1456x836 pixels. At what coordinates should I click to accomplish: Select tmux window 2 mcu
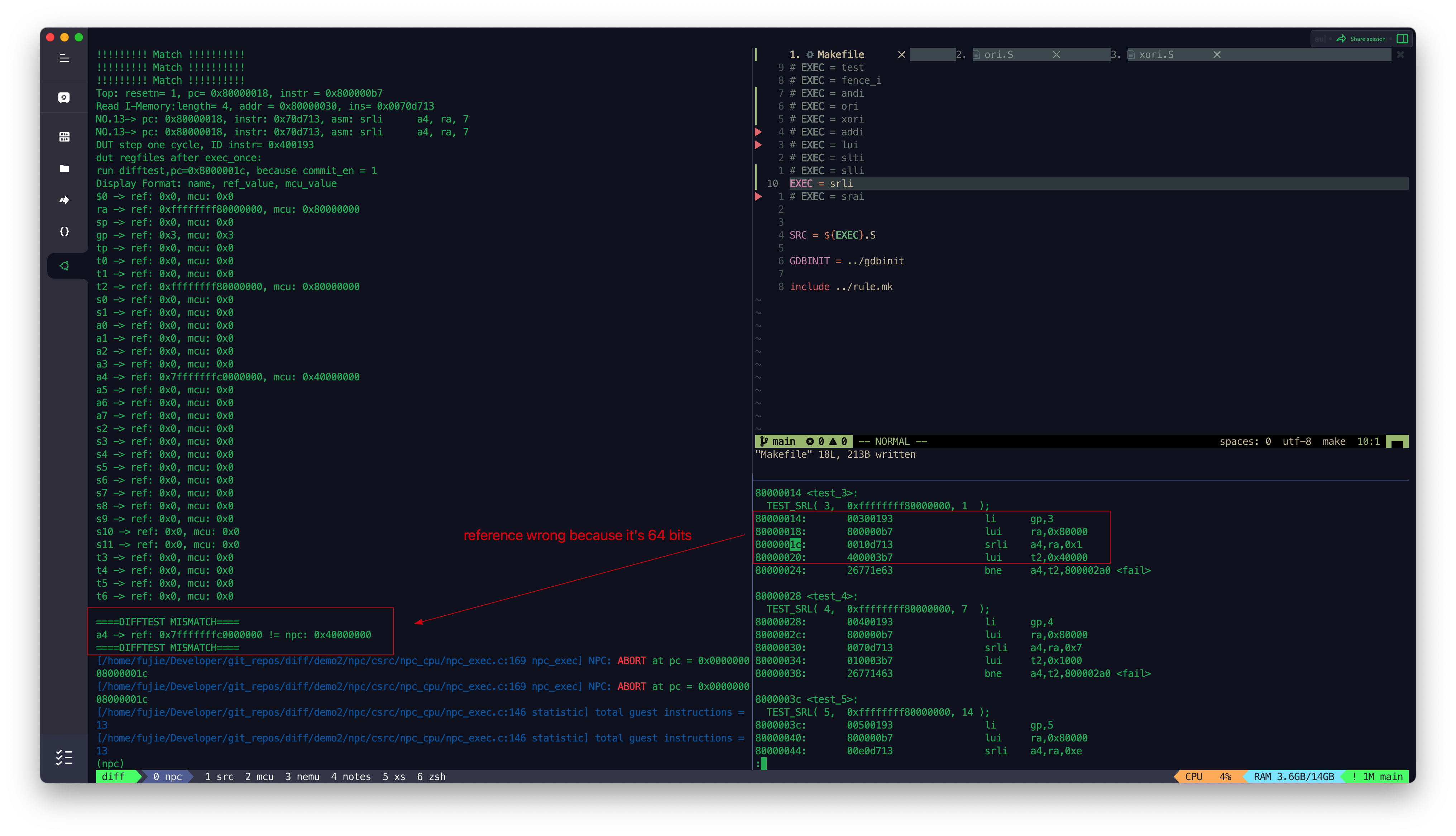click(x=259, y=777)
